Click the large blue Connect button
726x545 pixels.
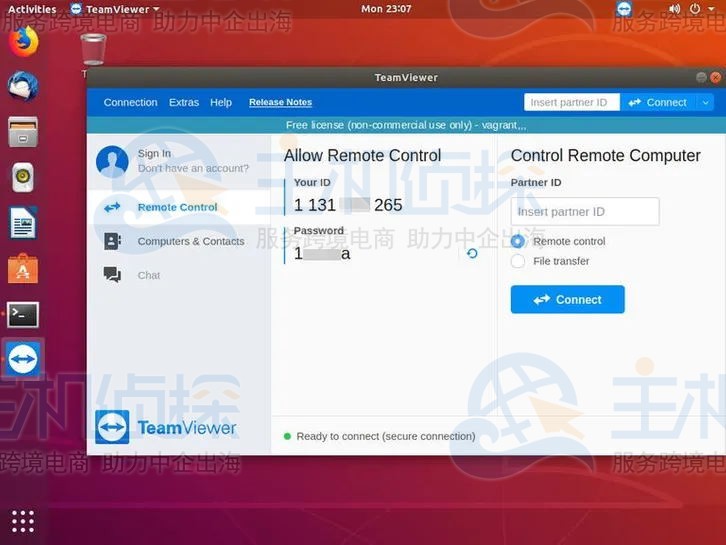click(x=567, y=299)
